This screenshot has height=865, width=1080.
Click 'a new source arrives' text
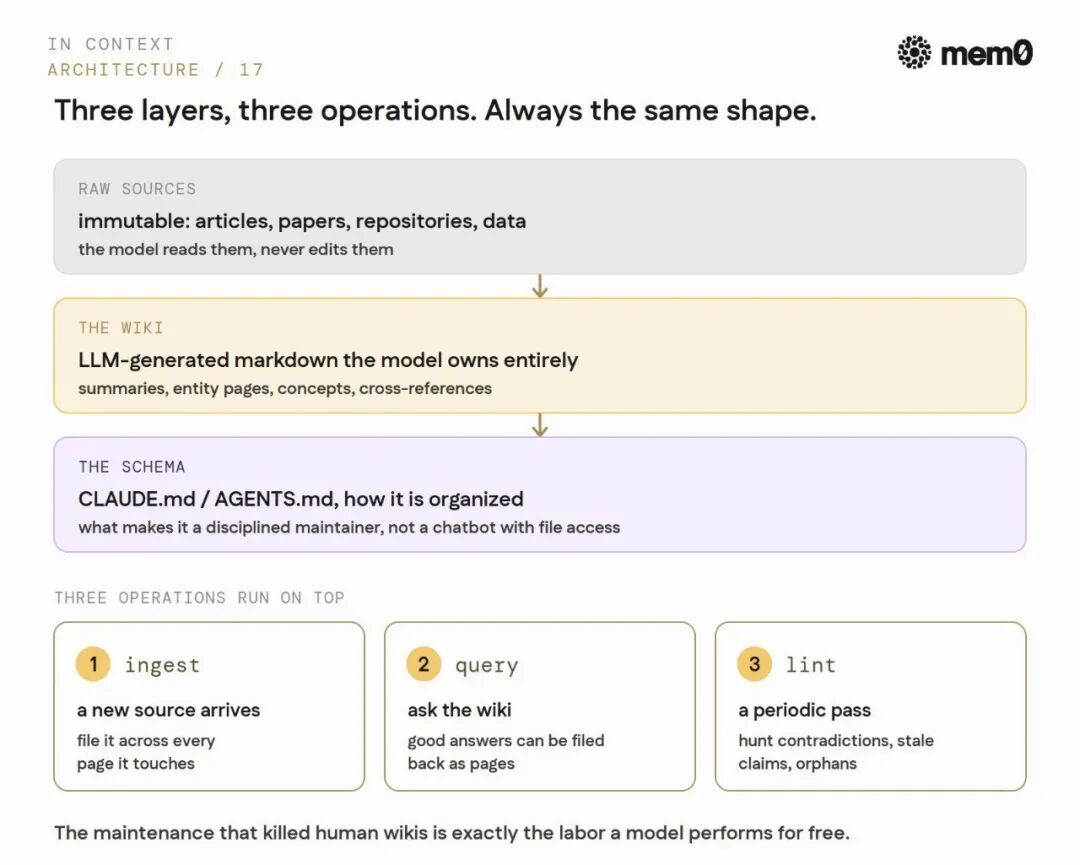click(168, 710)
